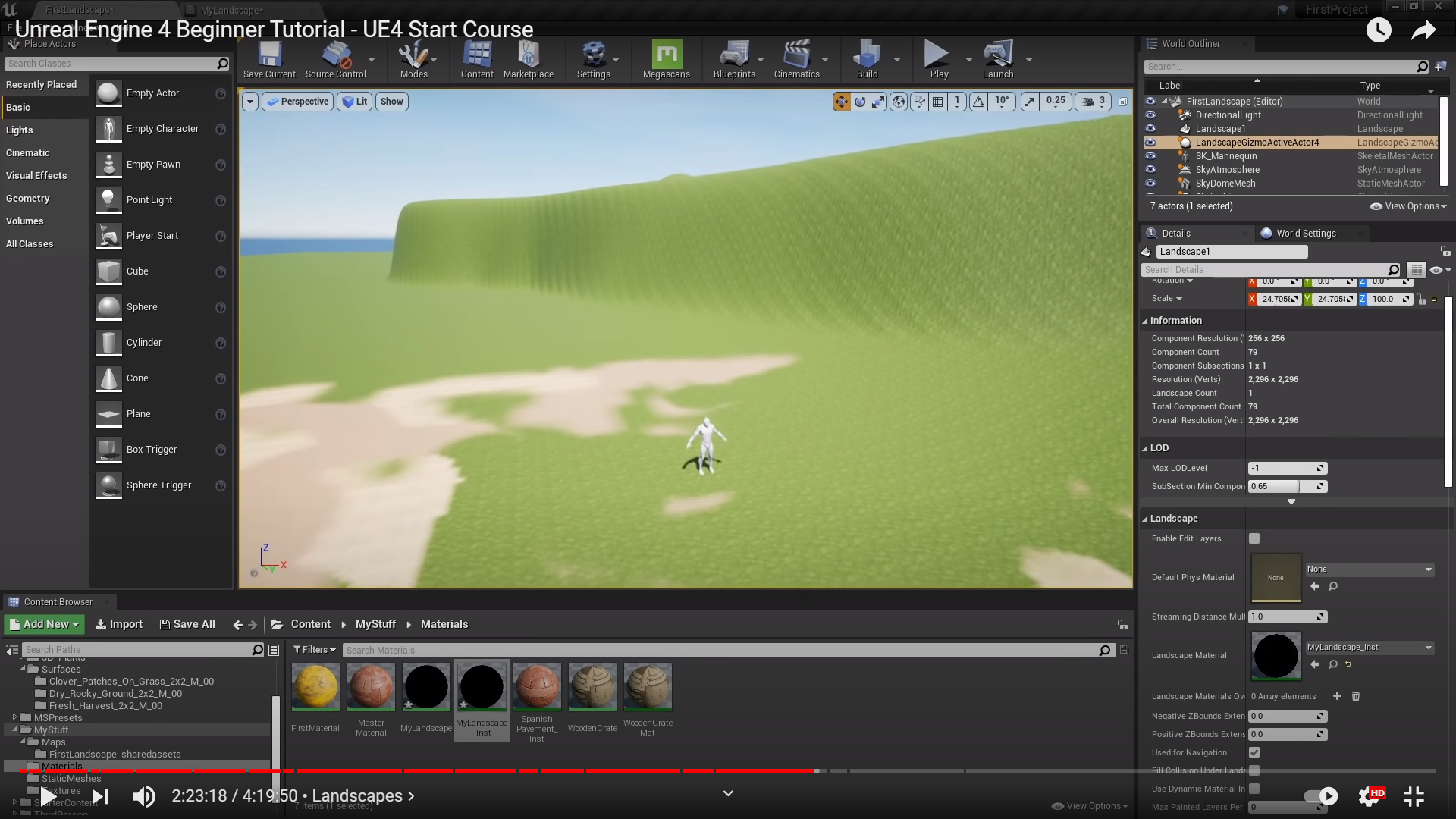
Task: Select the Lights category
Action: 20,130
